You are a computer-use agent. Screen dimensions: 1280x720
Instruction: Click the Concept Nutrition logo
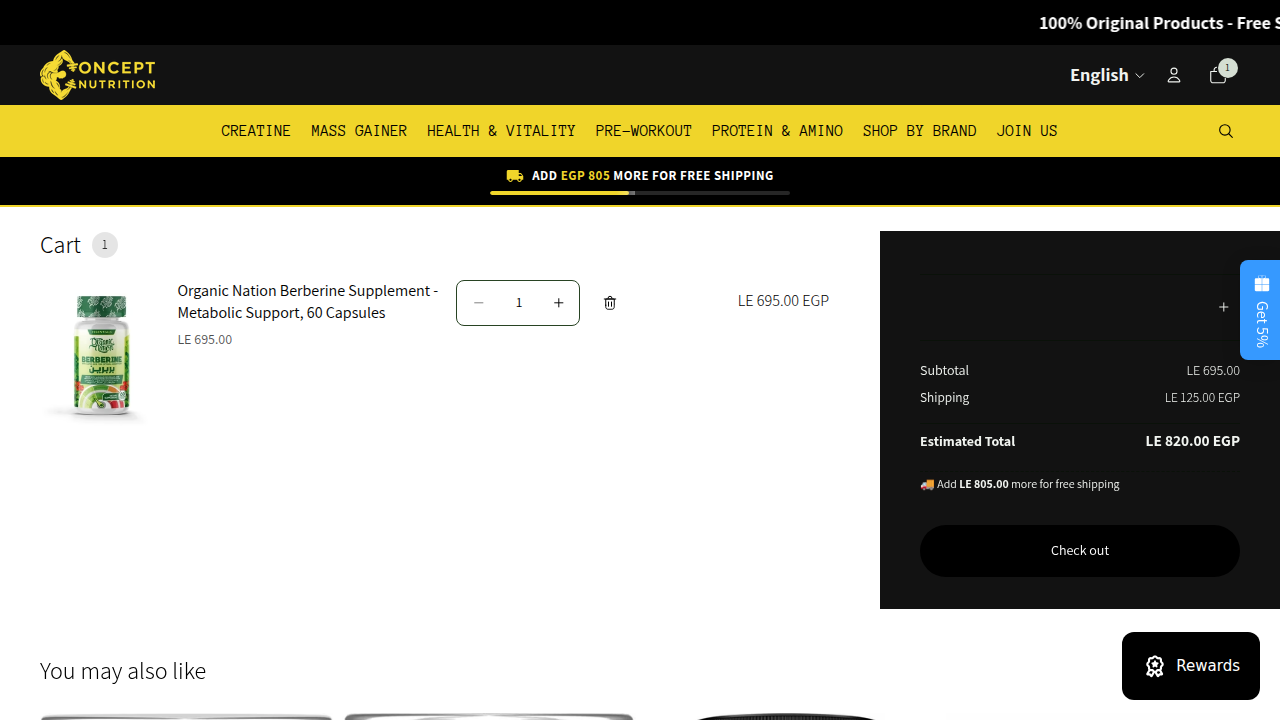pos(97,75)
